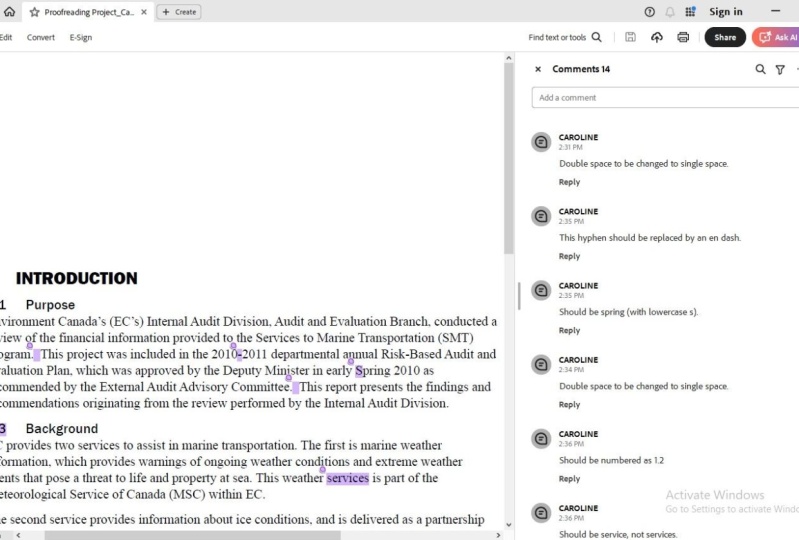Print the document using printer icon

point(683,37)
